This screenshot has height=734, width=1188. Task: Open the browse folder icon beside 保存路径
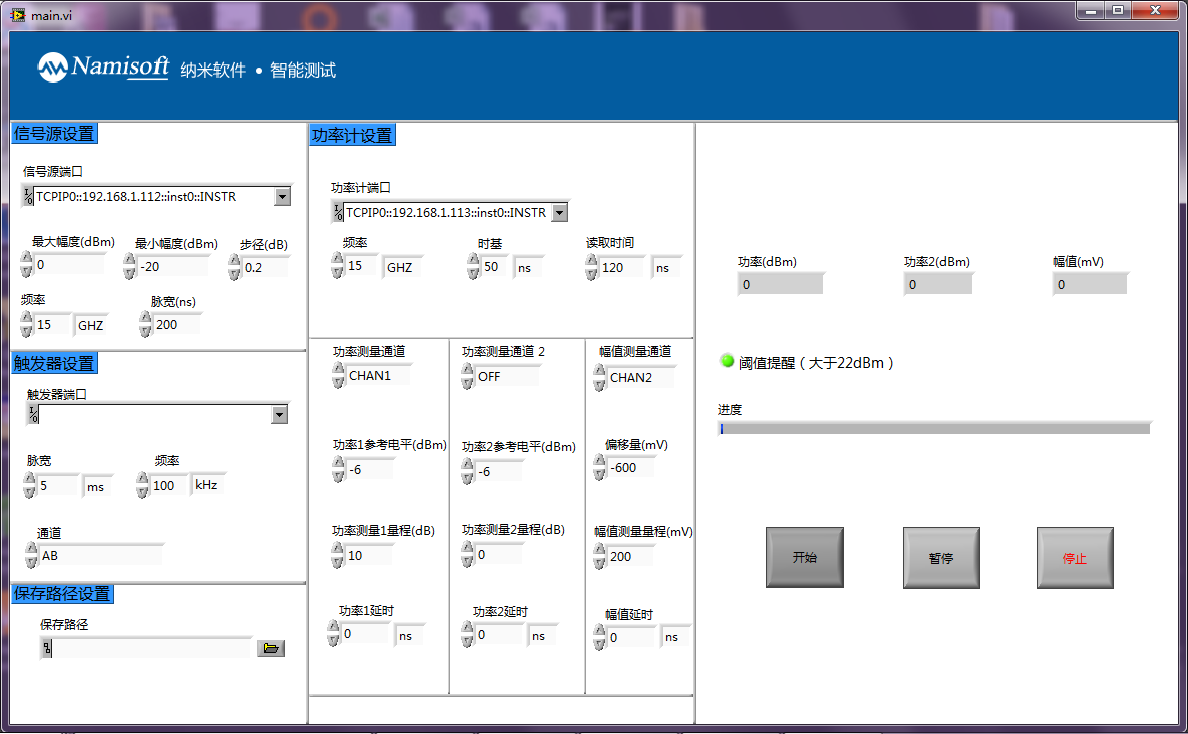point(271,648)
